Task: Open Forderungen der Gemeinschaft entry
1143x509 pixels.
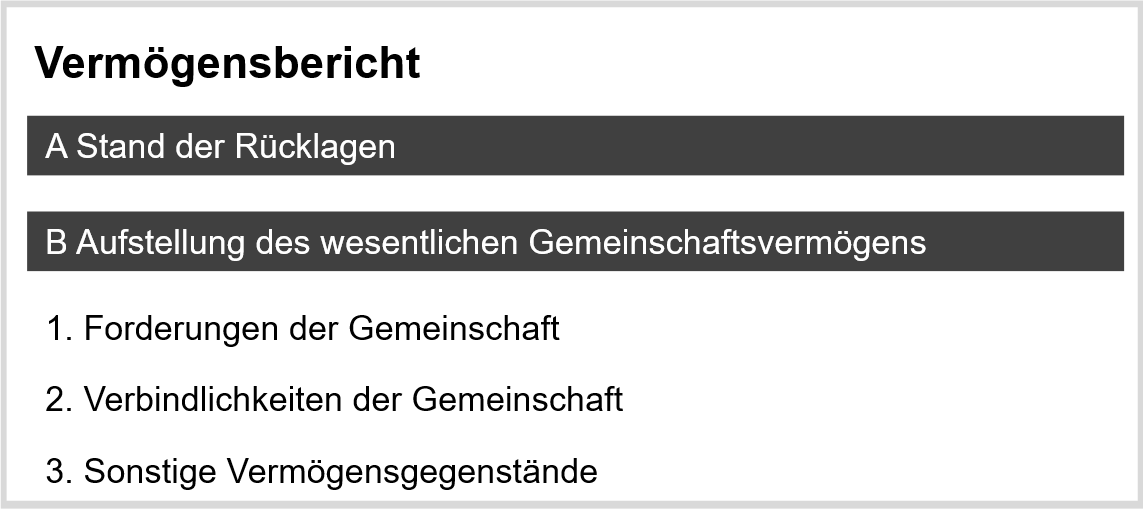Action: [303, 328]
